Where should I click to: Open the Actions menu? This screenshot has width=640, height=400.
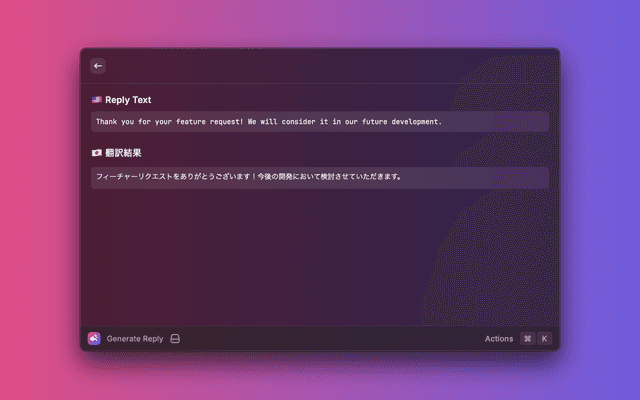pos(499,339)
